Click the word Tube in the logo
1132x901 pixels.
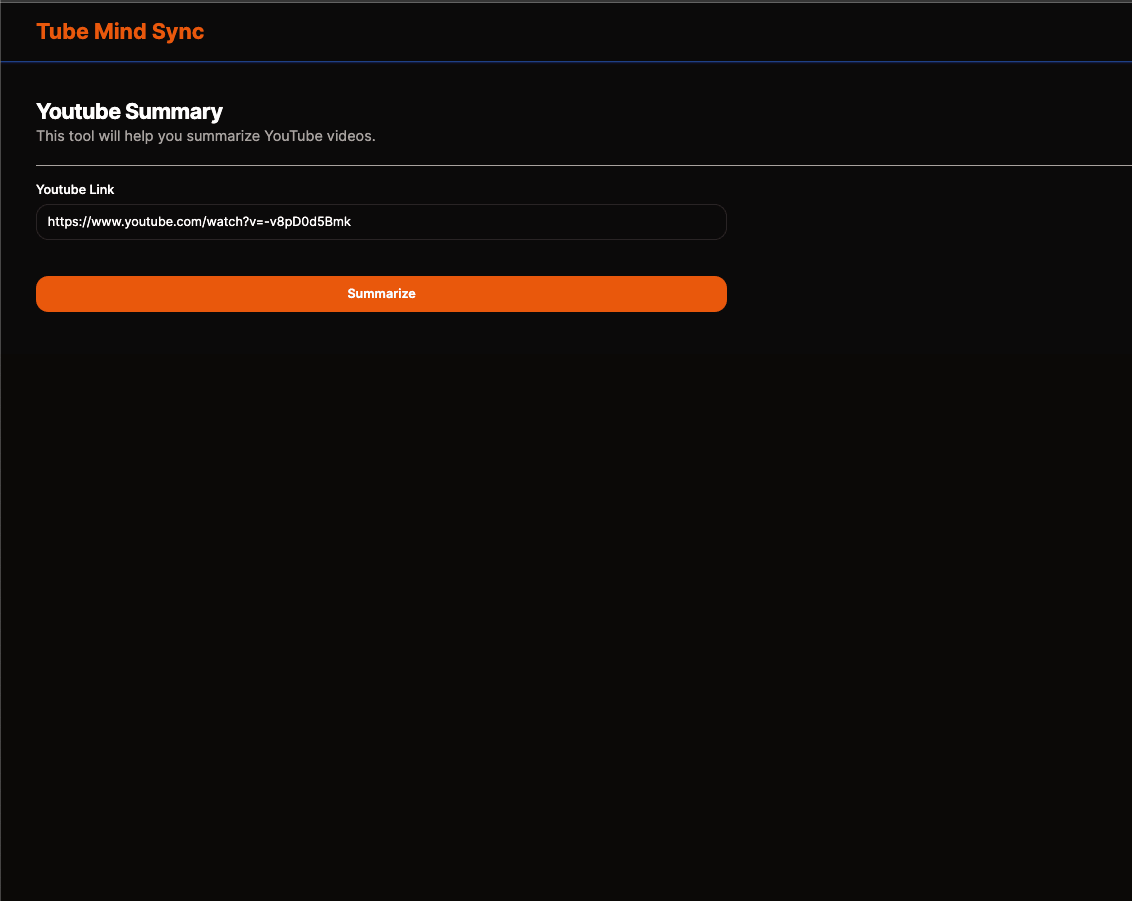62,31
